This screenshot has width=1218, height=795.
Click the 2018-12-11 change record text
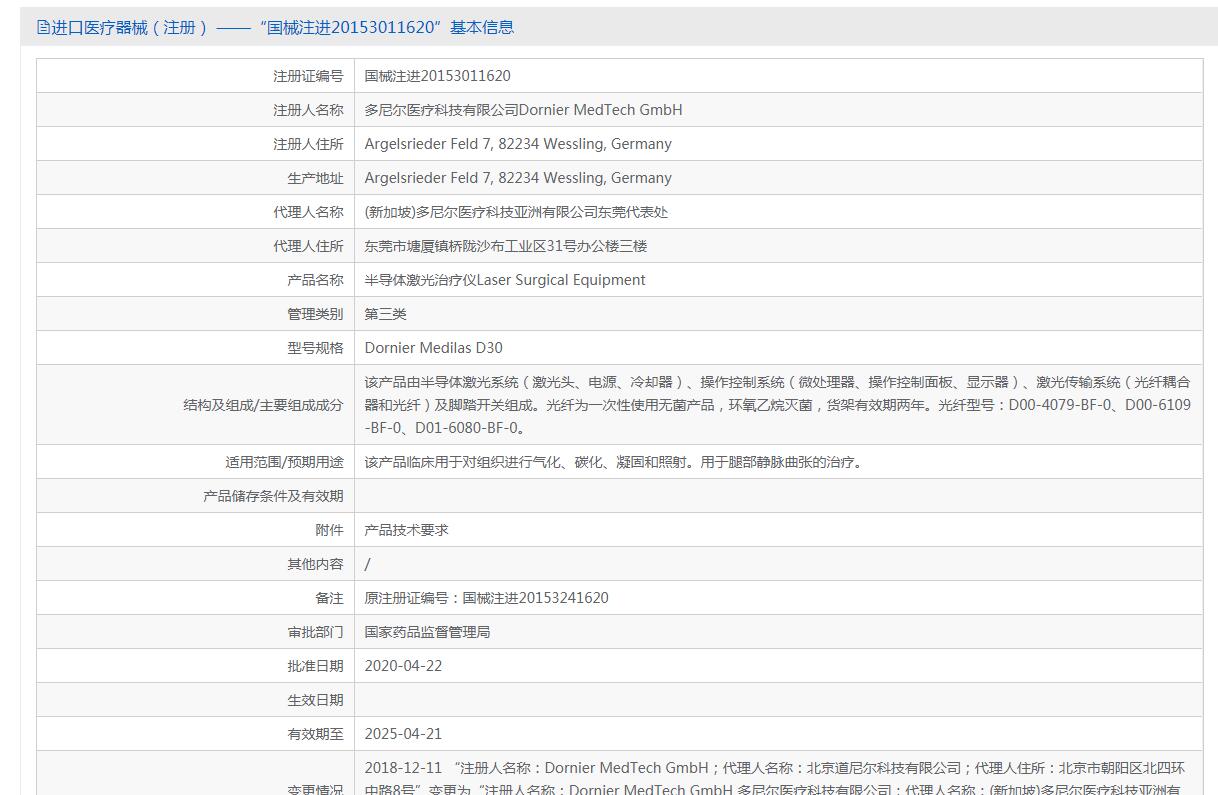pos(775,779)
